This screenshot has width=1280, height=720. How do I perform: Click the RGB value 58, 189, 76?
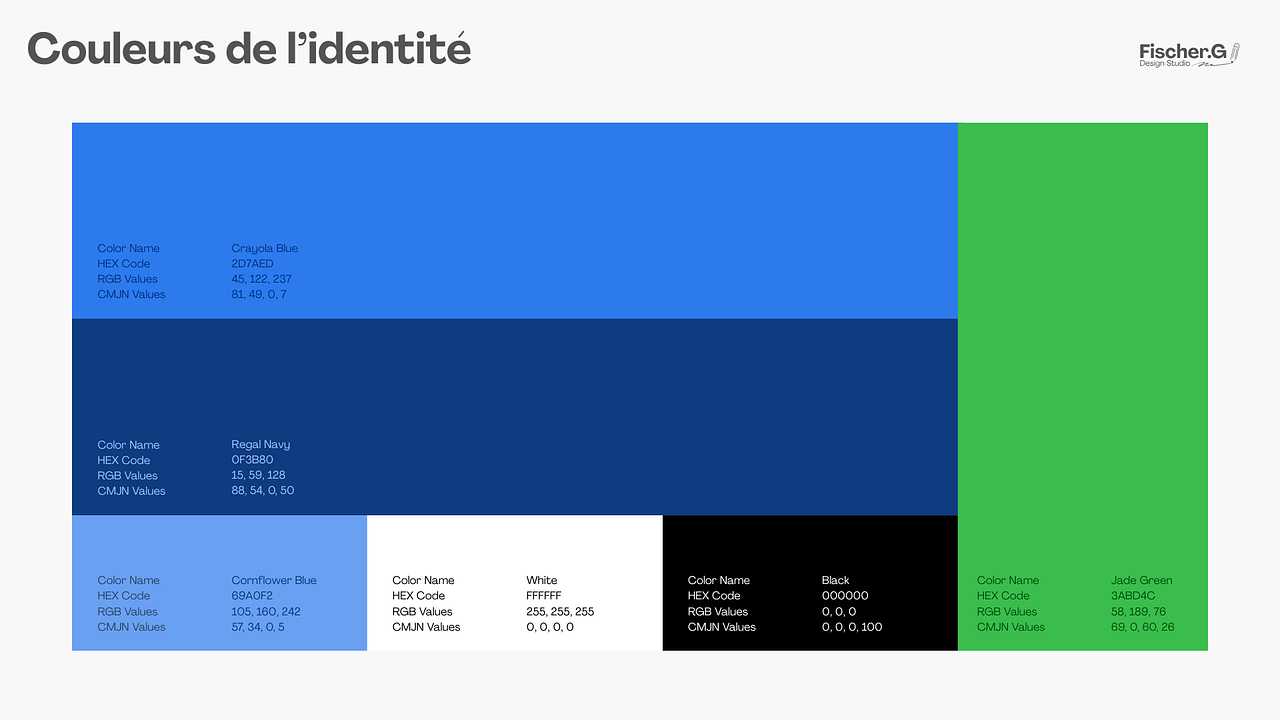(1138, 612)
